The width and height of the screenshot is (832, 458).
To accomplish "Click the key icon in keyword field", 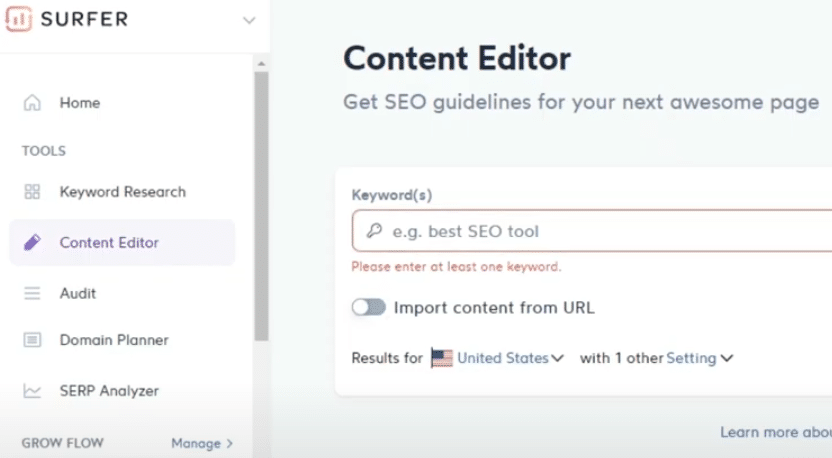I will coord(374,230).
